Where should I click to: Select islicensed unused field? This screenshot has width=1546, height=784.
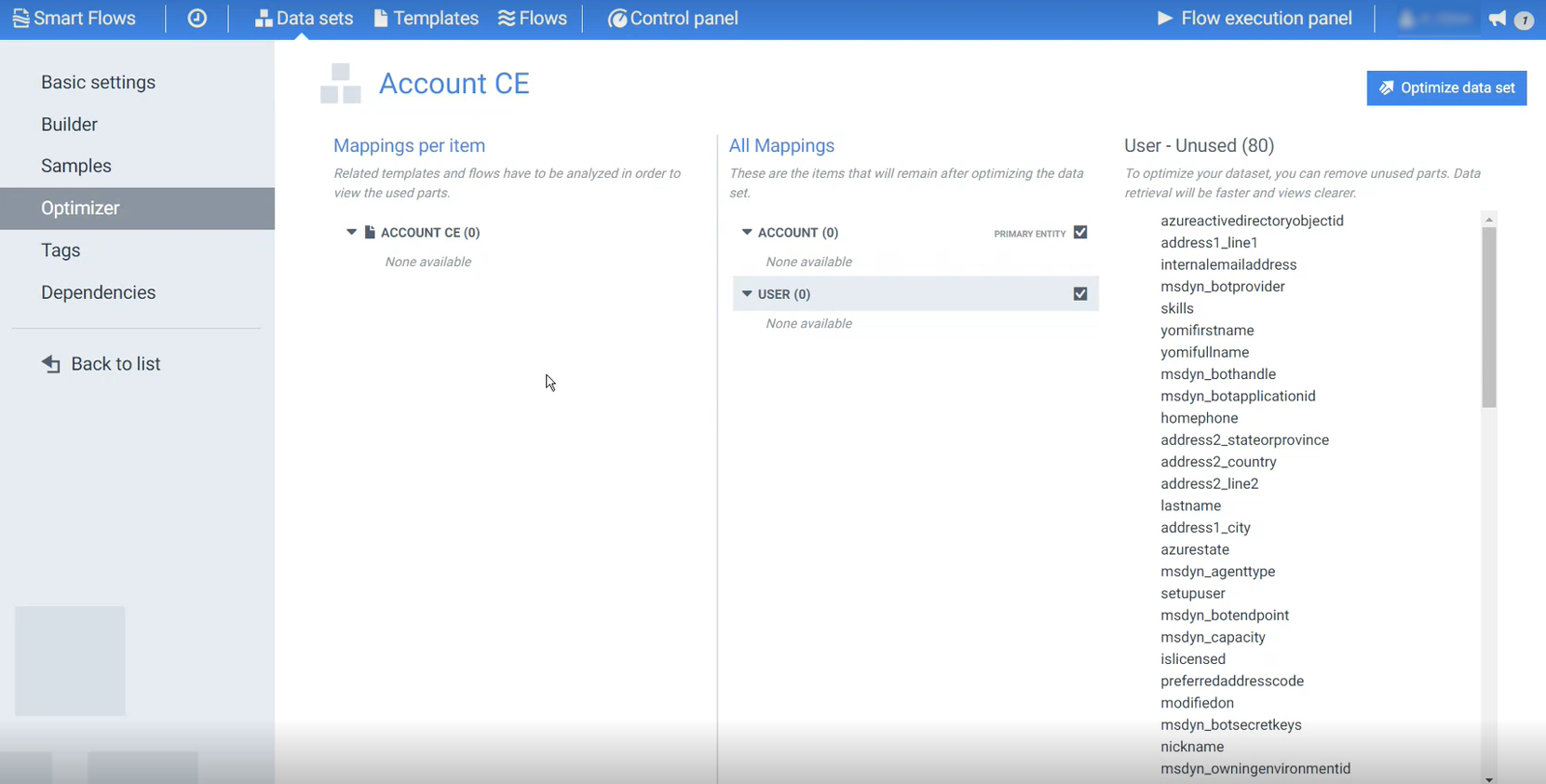tap(1193, 659)
